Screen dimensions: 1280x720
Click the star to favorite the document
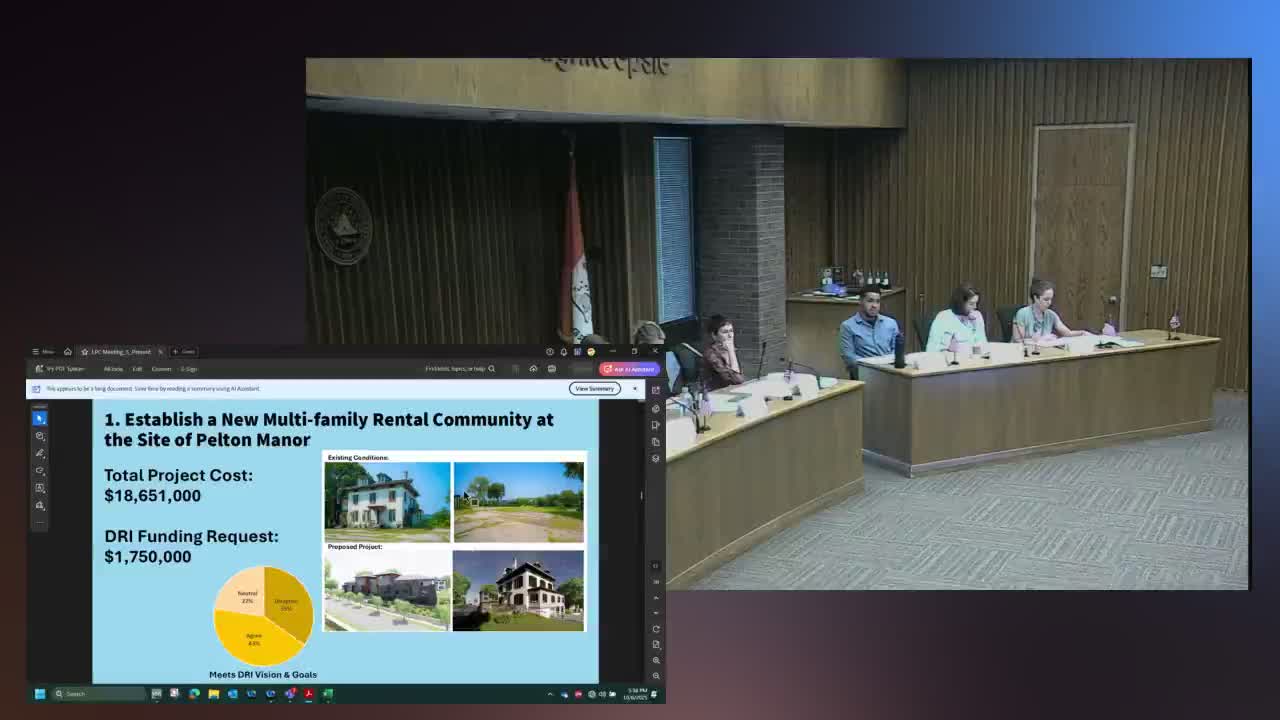coord(85,352)
